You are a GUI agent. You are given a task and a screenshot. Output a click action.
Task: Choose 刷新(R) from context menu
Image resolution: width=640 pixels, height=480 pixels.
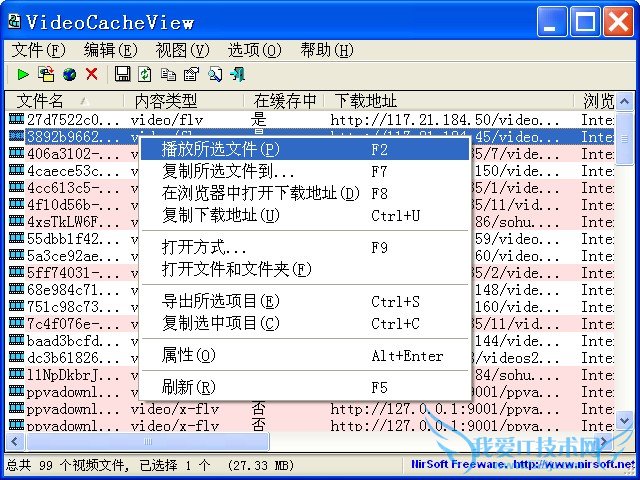tap(305, 387)
